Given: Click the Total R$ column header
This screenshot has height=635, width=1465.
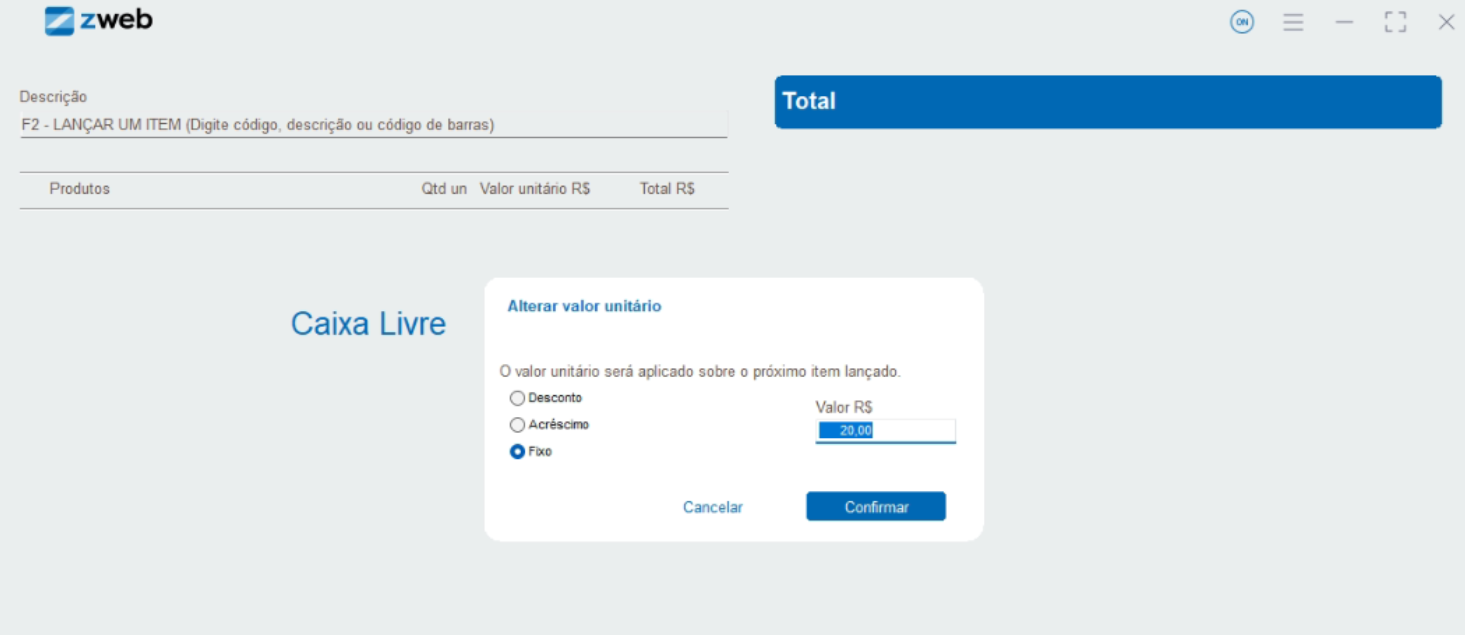Looking at the screenshot, I should [x=667, y=189].
